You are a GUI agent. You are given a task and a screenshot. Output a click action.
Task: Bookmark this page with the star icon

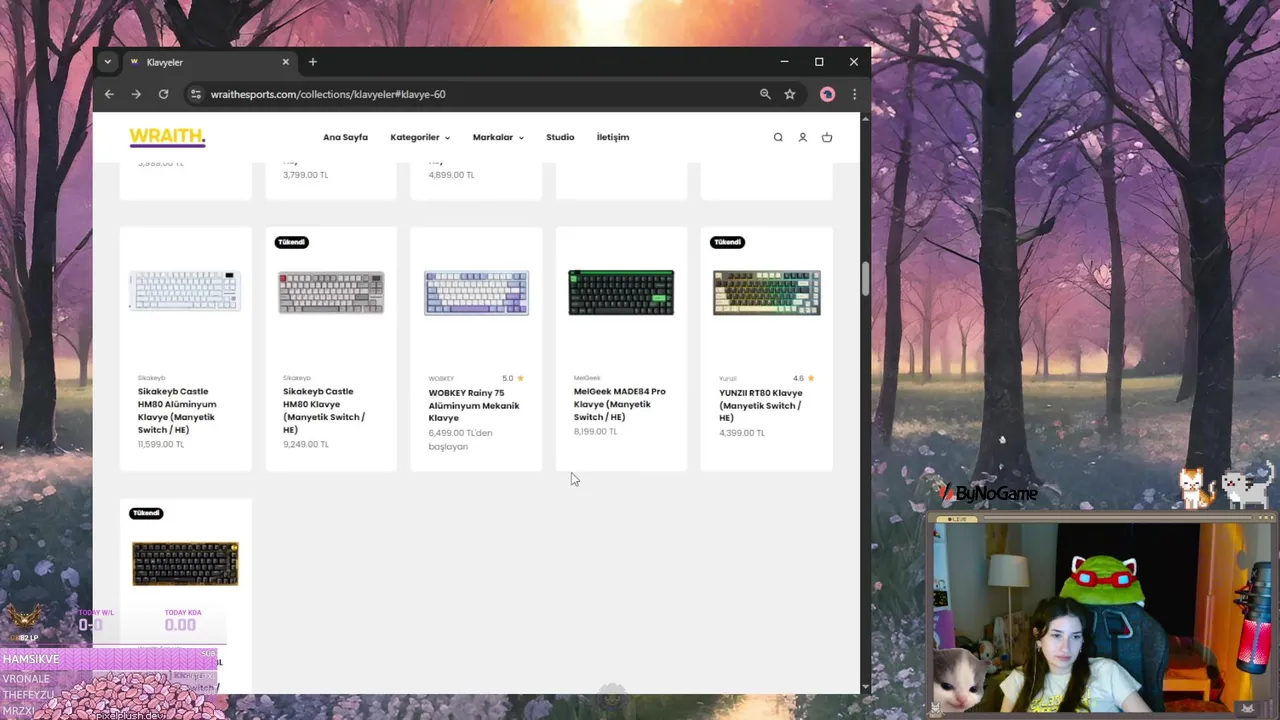790,94
